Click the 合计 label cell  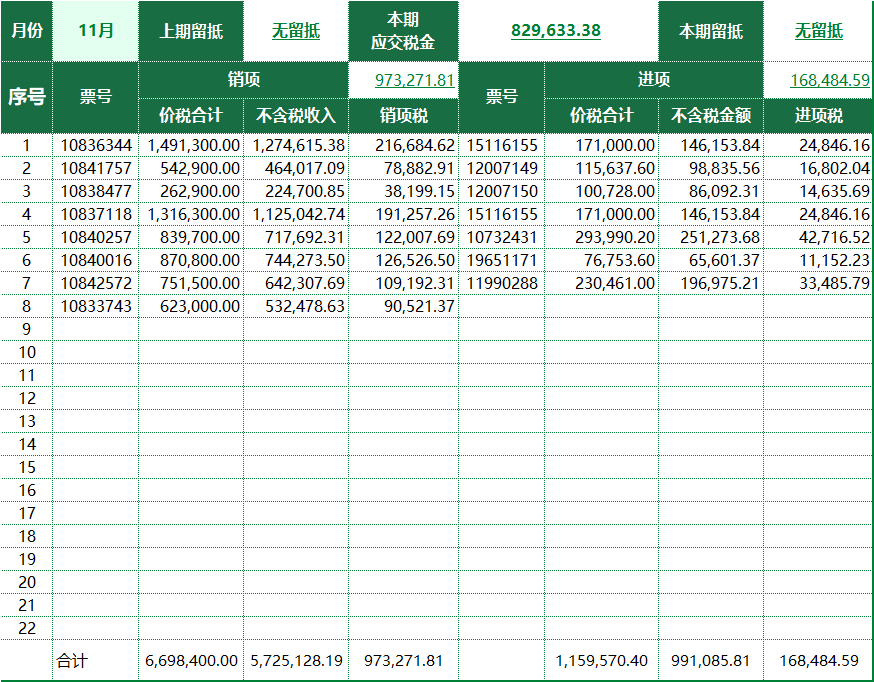tap(72, 661)
